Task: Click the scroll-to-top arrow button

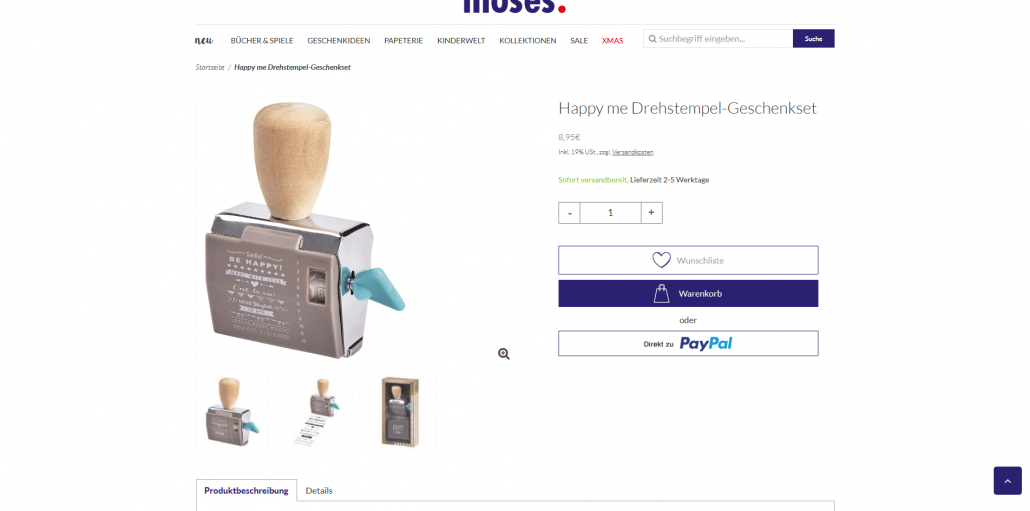Action: click(1008, 481)
